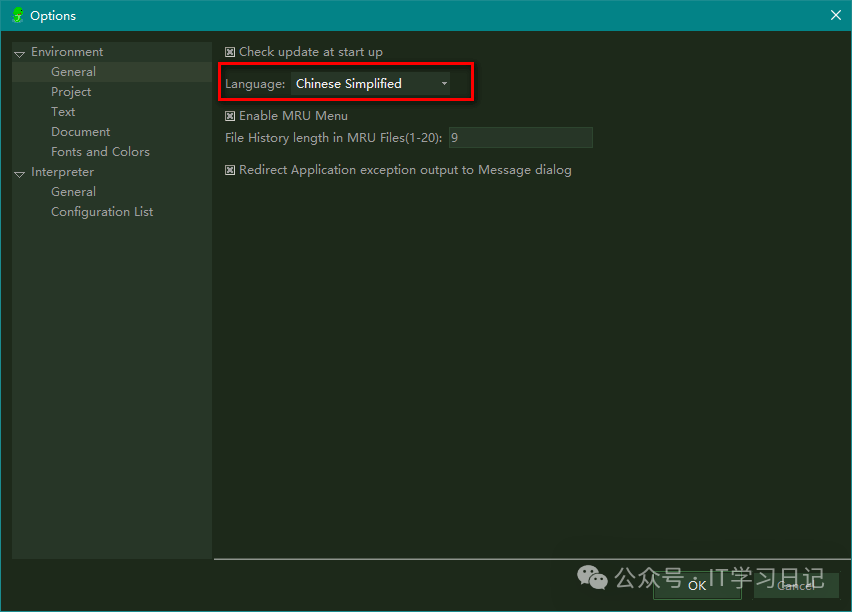852x612 pixels.
Task: Select Text settings page
Action: pyautogui.click(x=63, y=112)
